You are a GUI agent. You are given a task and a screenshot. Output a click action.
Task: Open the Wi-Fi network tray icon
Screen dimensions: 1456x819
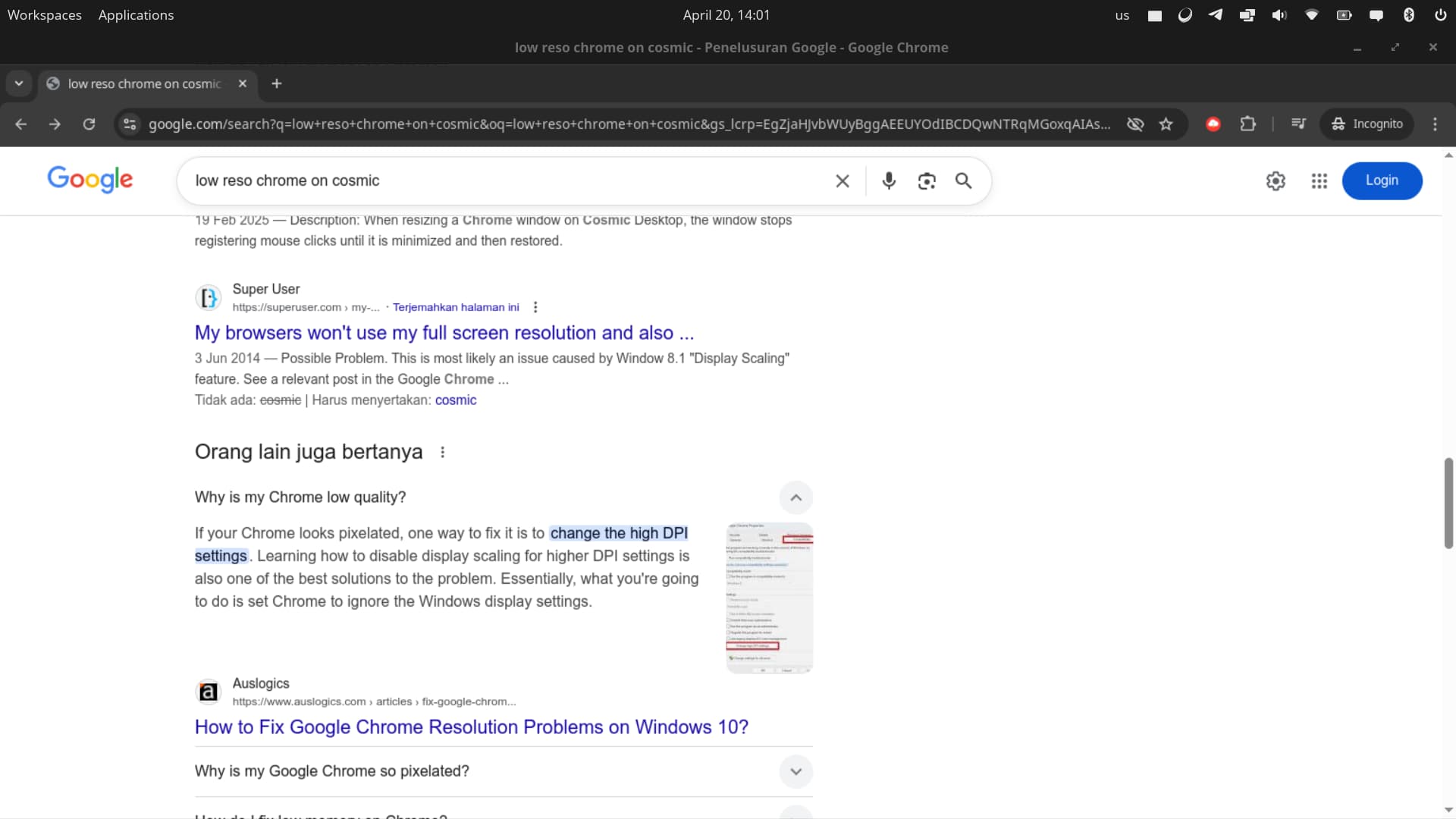pyautogui.click(x=1311, y=15)
